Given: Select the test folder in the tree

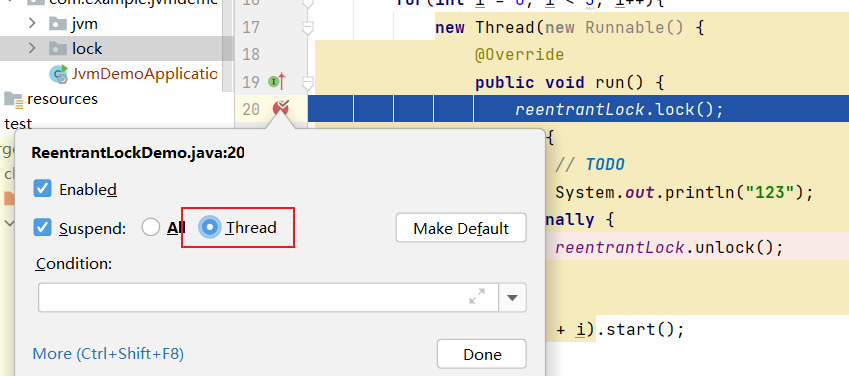Looking at the screenshot, I should [x=18, y=124].
